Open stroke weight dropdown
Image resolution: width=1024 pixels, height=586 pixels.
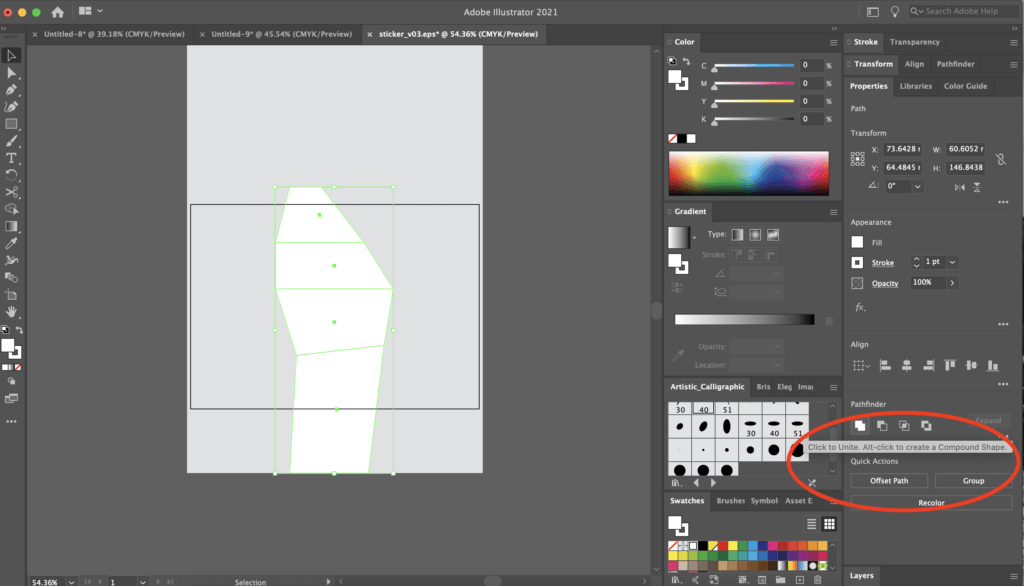click(x=952, y=262)
